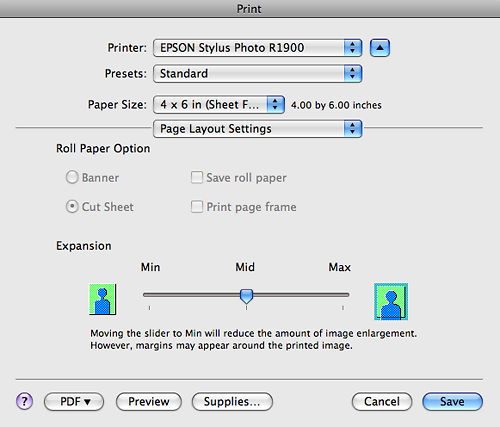
Task: Select the Banner radio button
Action: coord(72,177)
